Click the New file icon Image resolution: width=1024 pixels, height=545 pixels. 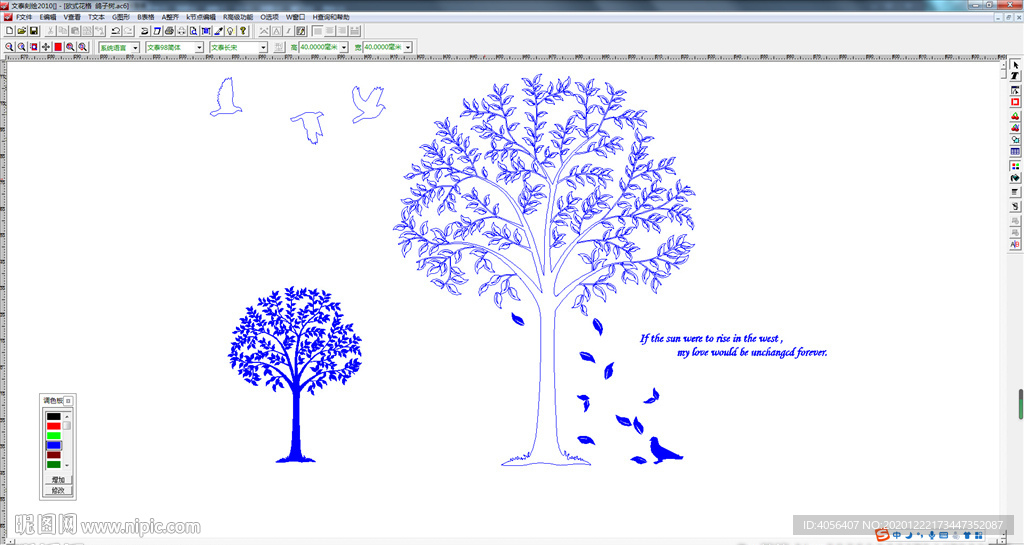[9, 31]
